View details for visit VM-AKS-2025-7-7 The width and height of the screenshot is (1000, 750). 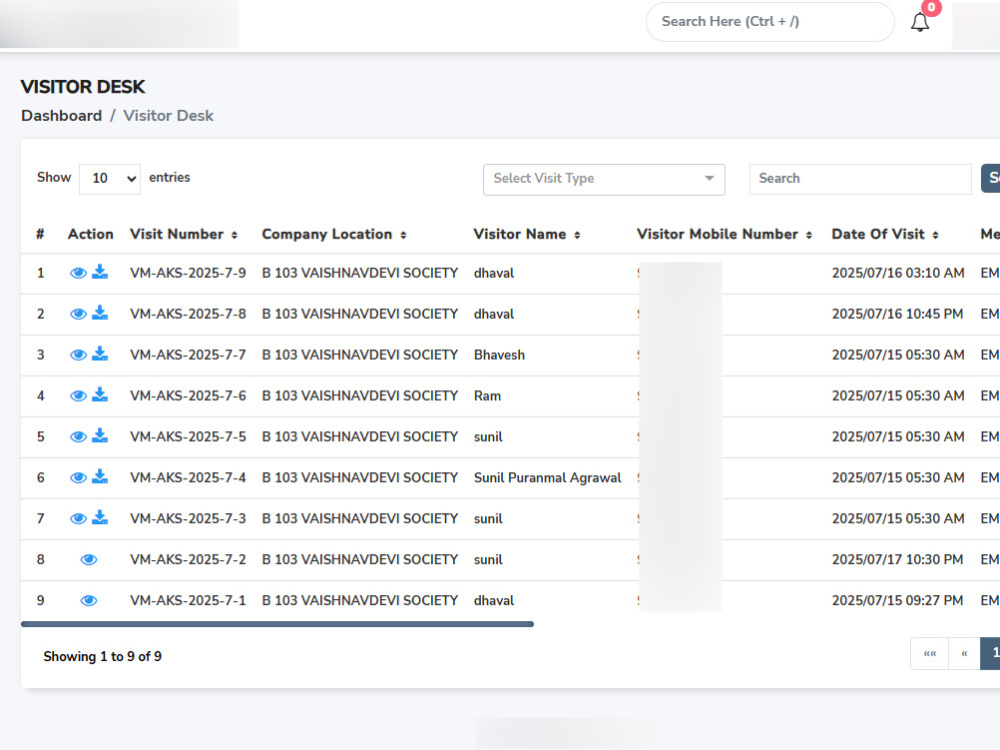(x=78, y=355)
